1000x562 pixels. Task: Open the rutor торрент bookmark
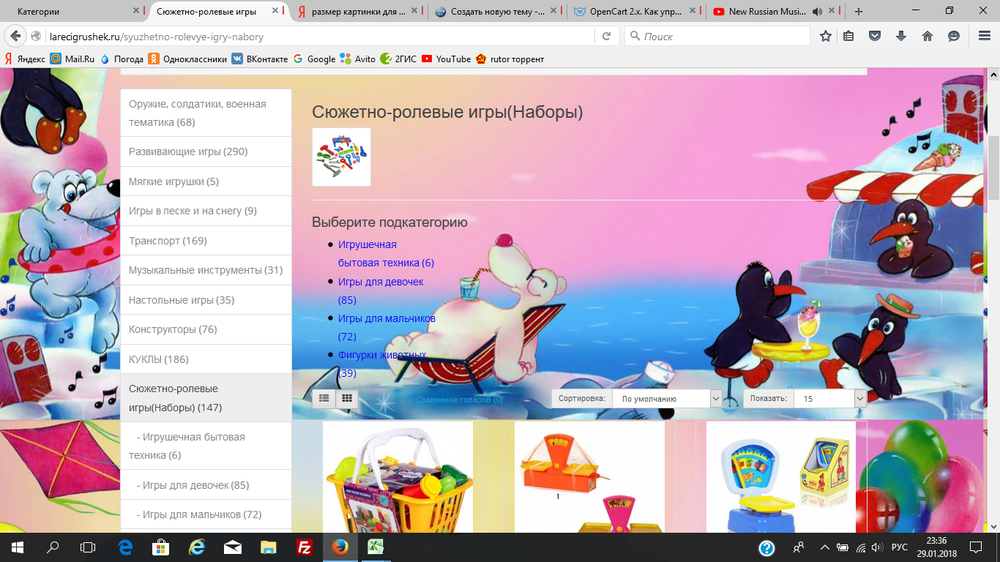[x=510, y=59]
